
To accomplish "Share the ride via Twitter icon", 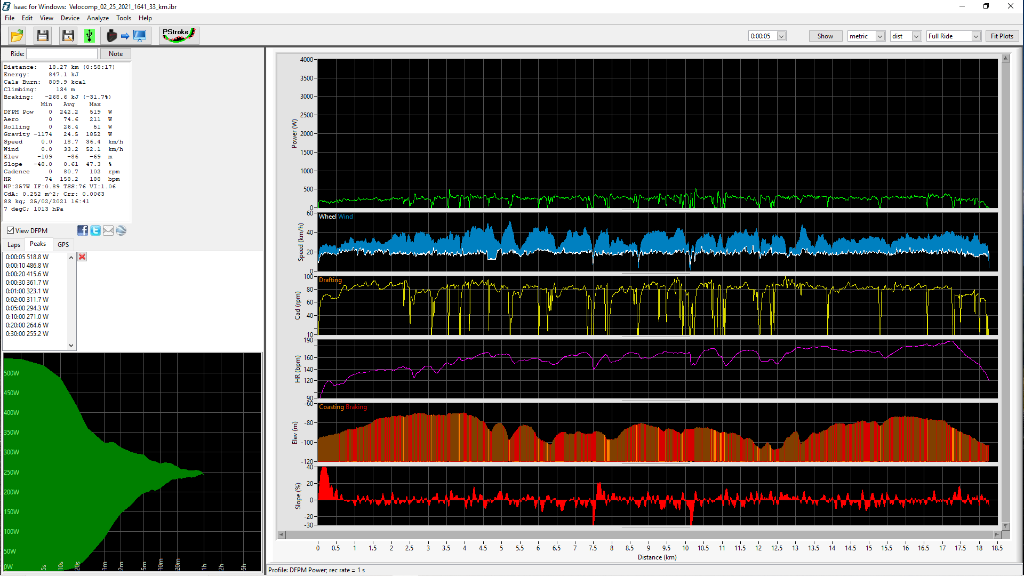I will coord(95,230).
